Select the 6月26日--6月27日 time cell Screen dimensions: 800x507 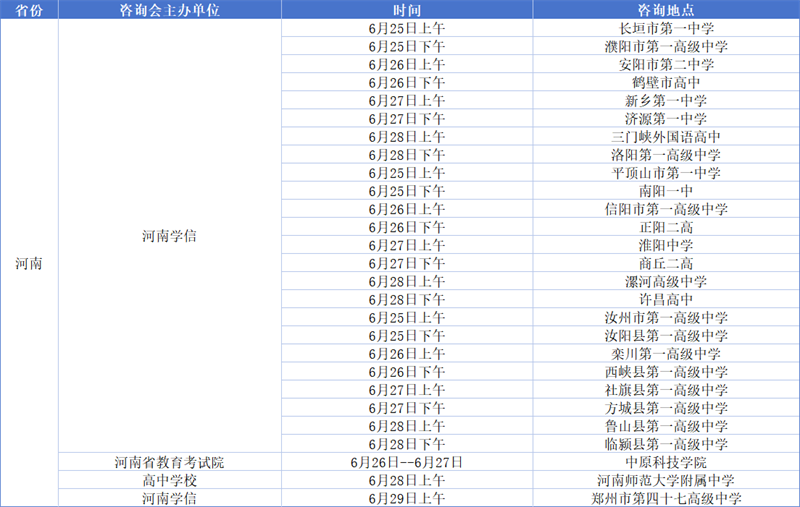(407, 462)
